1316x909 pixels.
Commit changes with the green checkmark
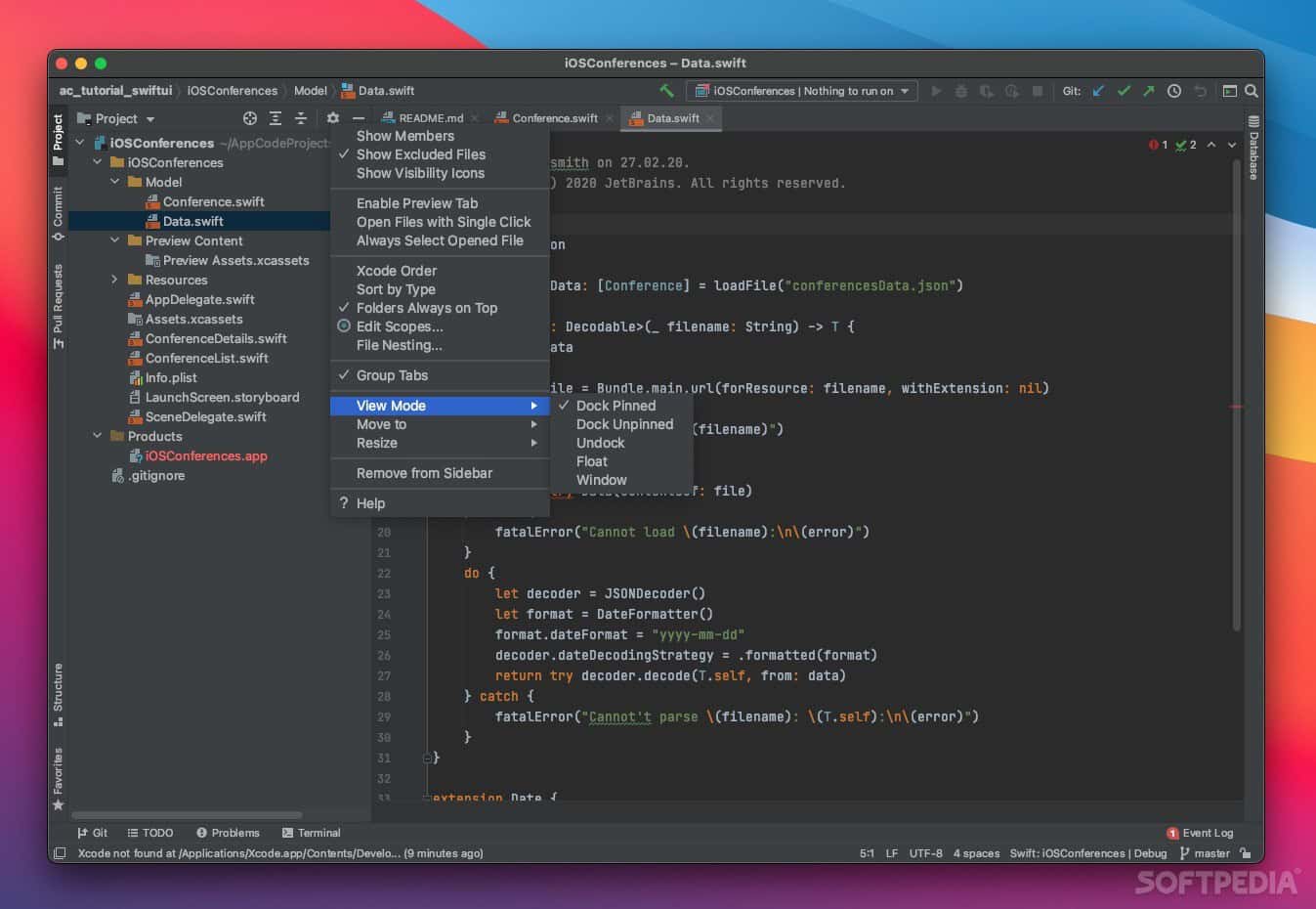point(1124,91)
